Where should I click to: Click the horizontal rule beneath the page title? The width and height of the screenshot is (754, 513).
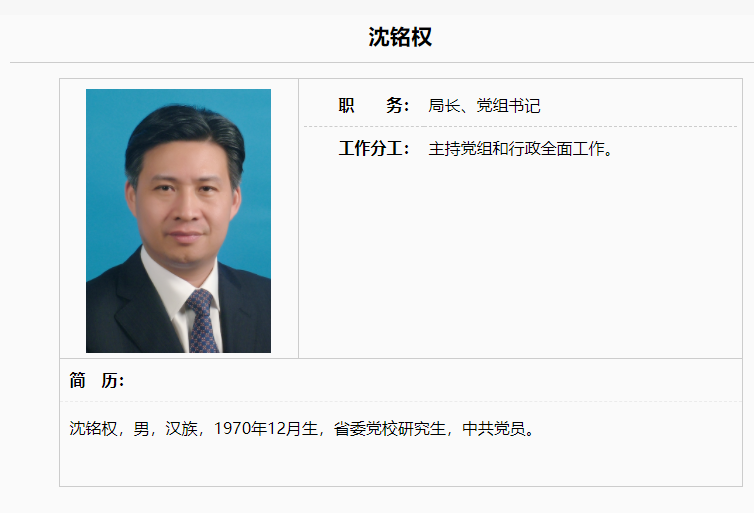click(382, 62)
